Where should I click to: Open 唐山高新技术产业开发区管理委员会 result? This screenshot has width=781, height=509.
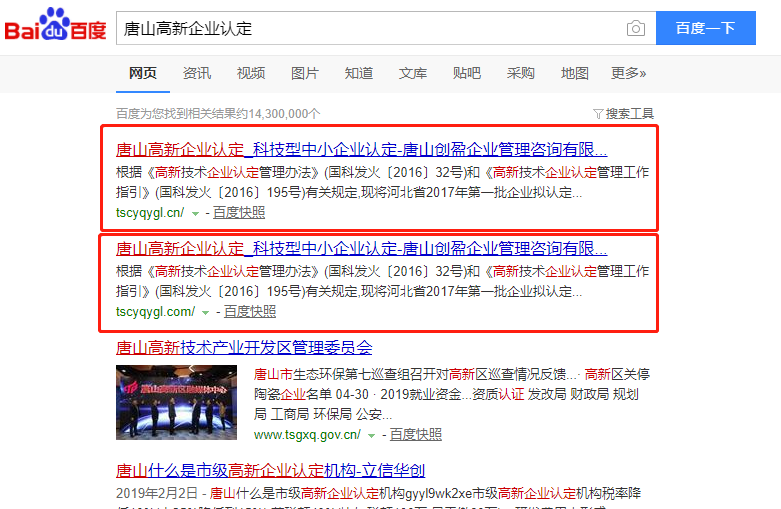coord(244,347)
